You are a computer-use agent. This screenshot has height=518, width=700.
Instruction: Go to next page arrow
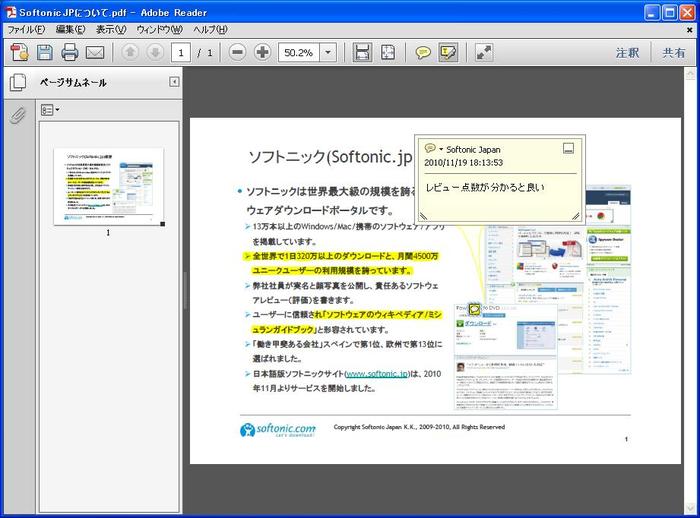coord(155,52)
